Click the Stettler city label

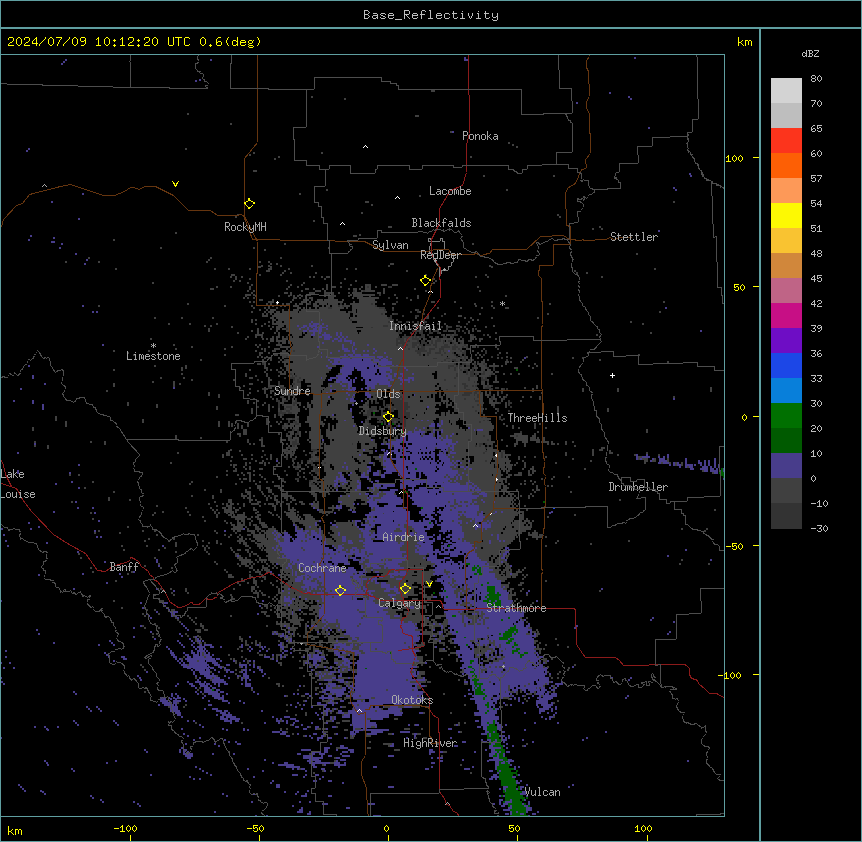[x=634, y=237]
